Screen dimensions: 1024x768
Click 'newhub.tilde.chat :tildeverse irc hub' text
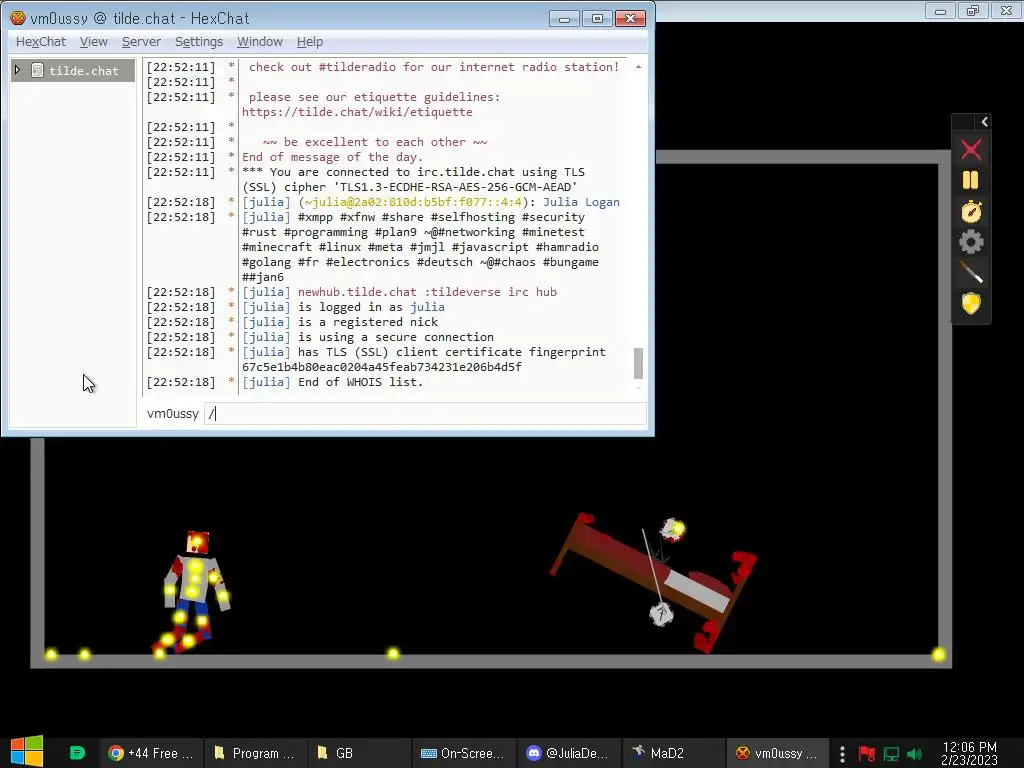(427, 292)
